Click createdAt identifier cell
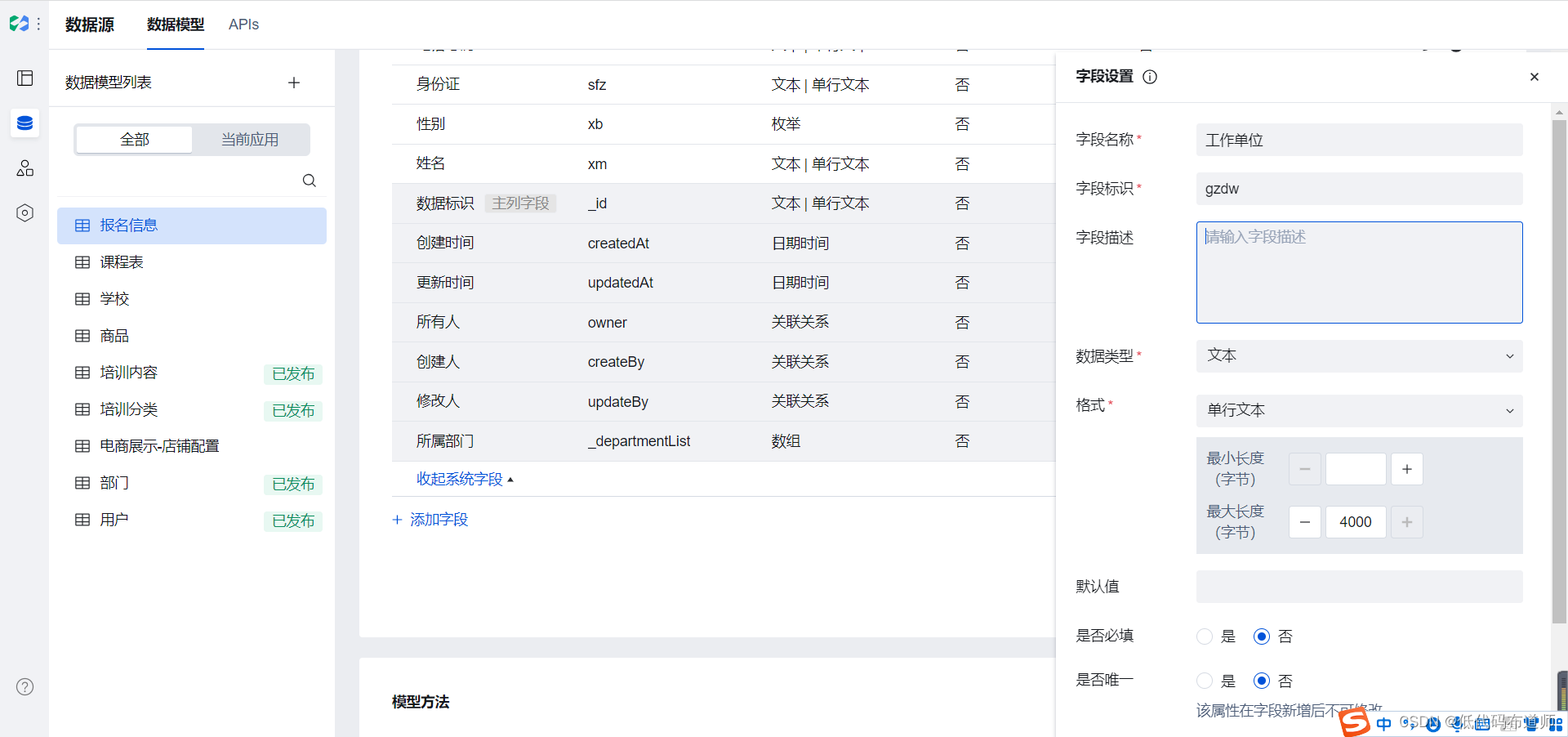Viewport: 1568px width, 737px height. [x=618, y=243]
